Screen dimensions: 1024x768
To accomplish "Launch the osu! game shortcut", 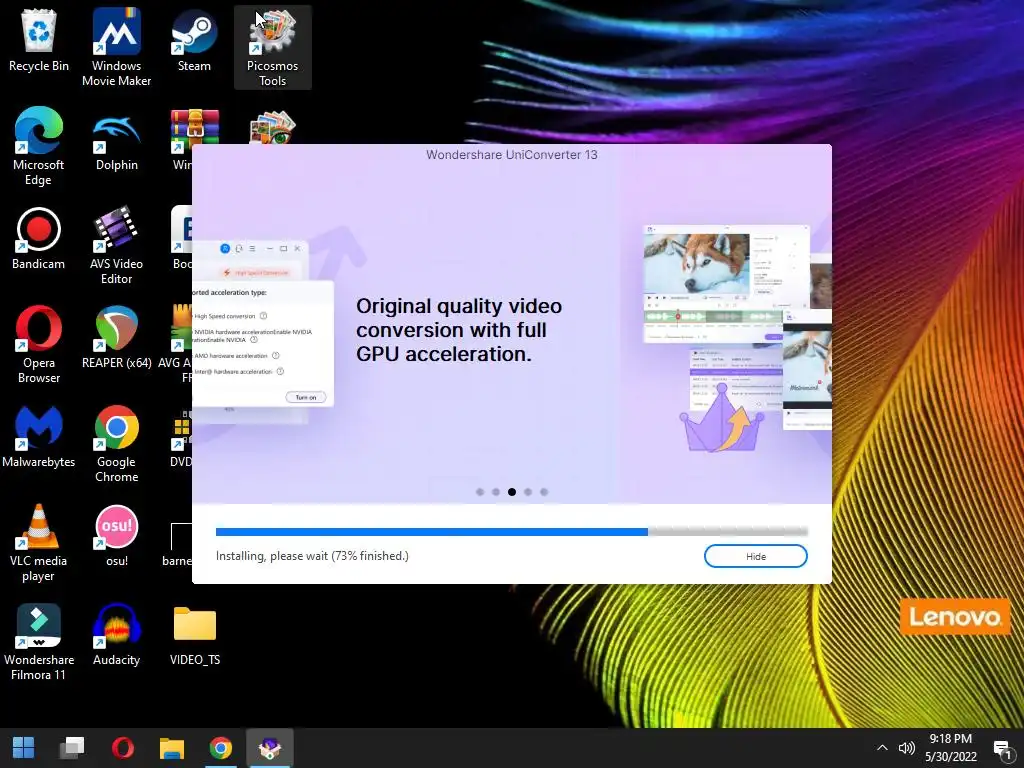I will pyautogui.click(x=116, y=537).
